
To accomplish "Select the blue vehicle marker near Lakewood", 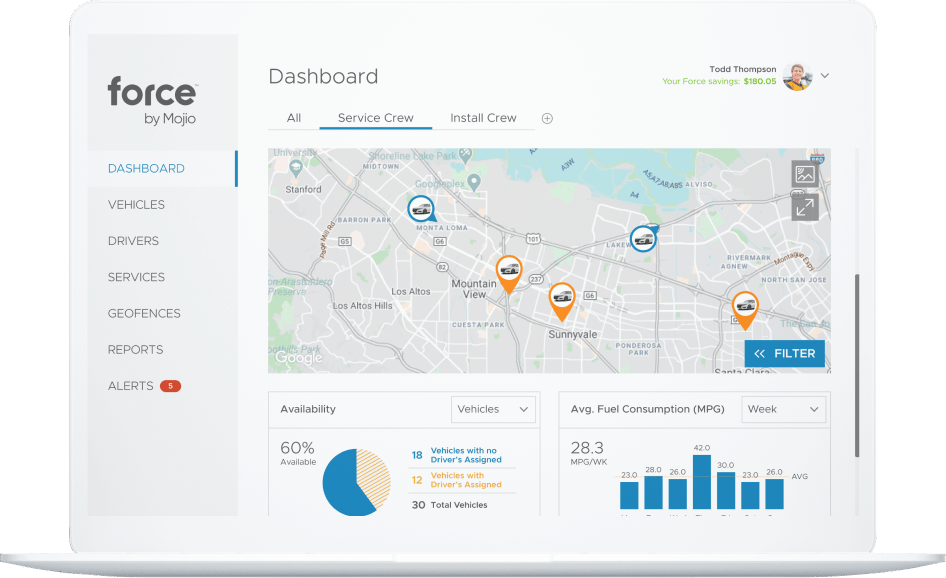I will (643, 238).
